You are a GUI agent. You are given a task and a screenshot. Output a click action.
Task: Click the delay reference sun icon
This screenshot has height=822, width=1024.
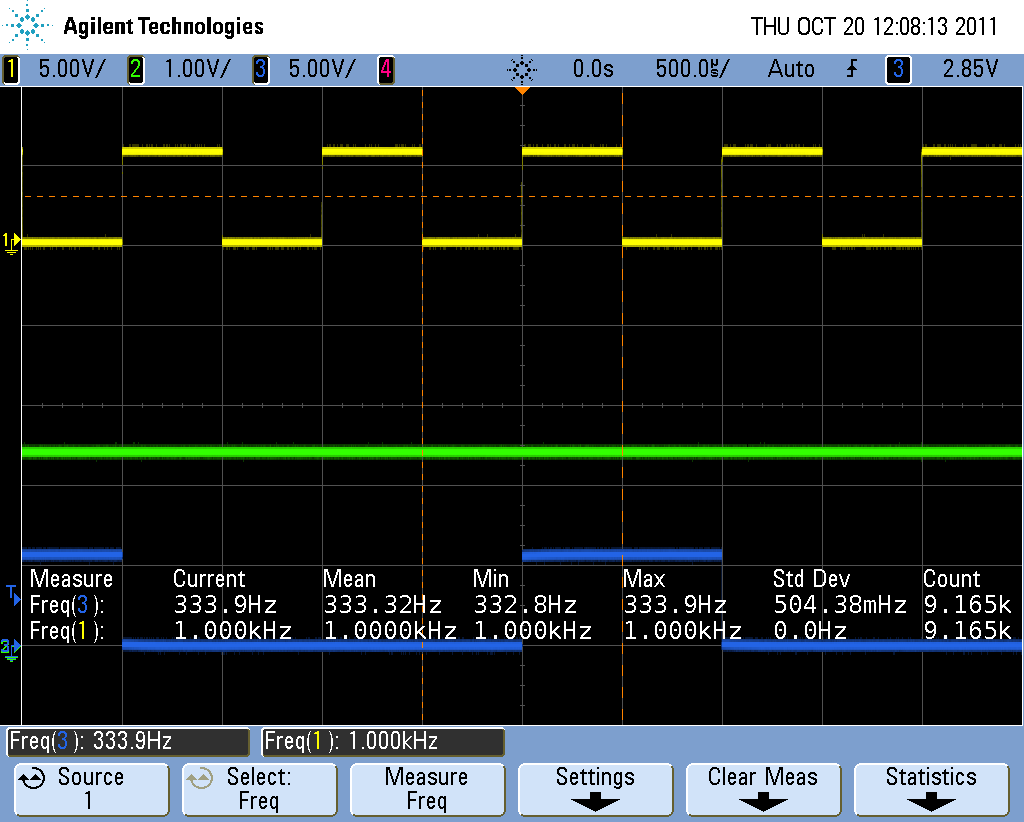(x=522, y=69)
